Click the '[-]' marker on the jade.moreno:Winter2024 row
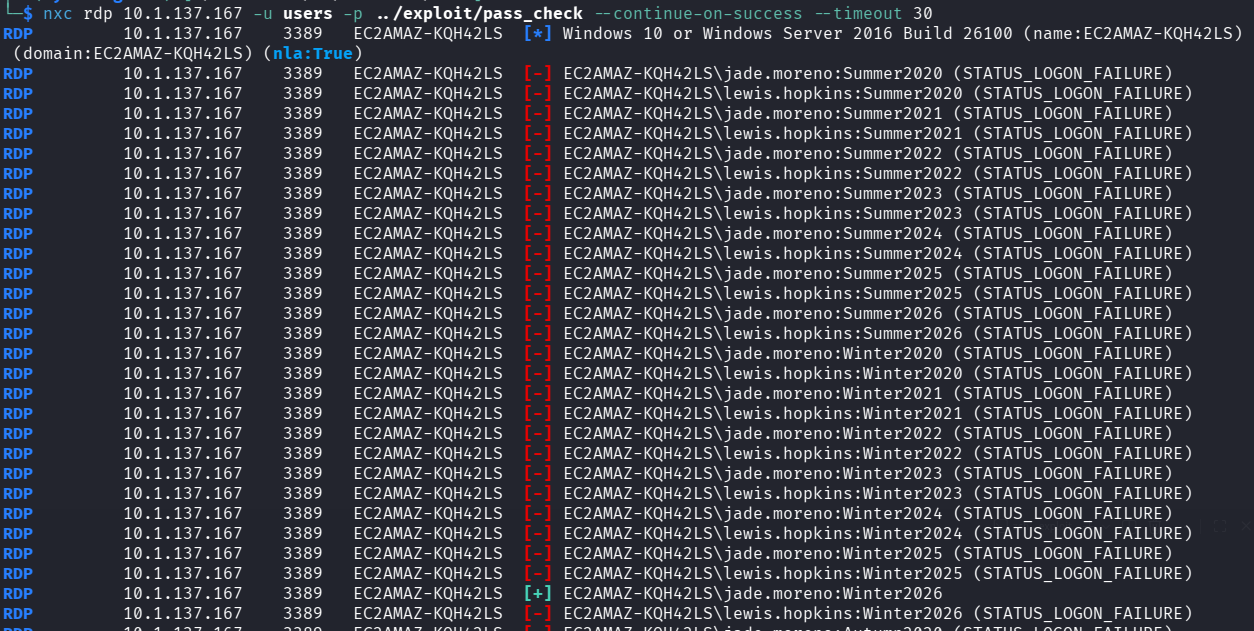 [538, 514]
